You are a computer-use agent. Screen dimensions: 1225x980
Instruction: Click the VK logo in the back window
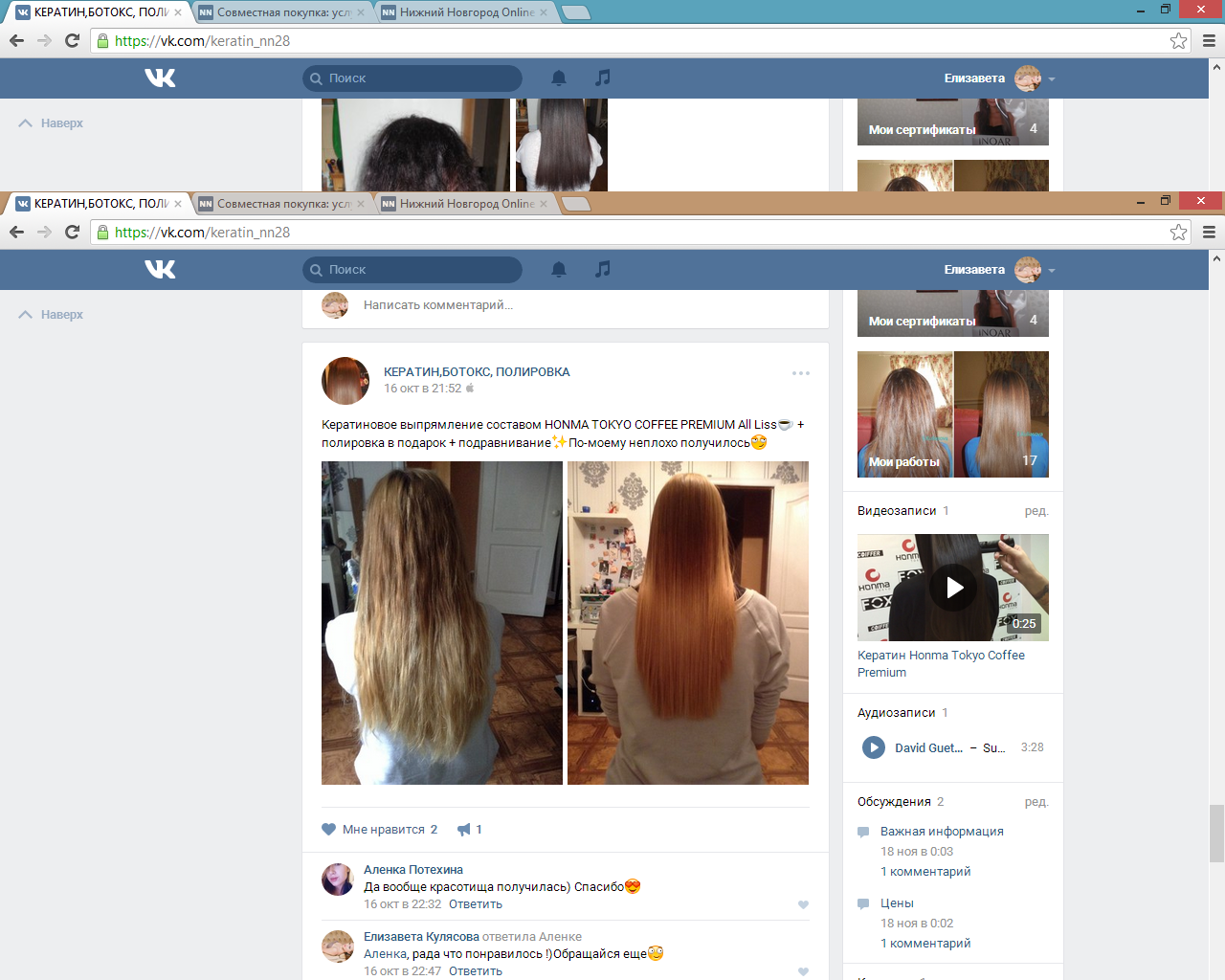pyautogui.click(x=160, y=78)
